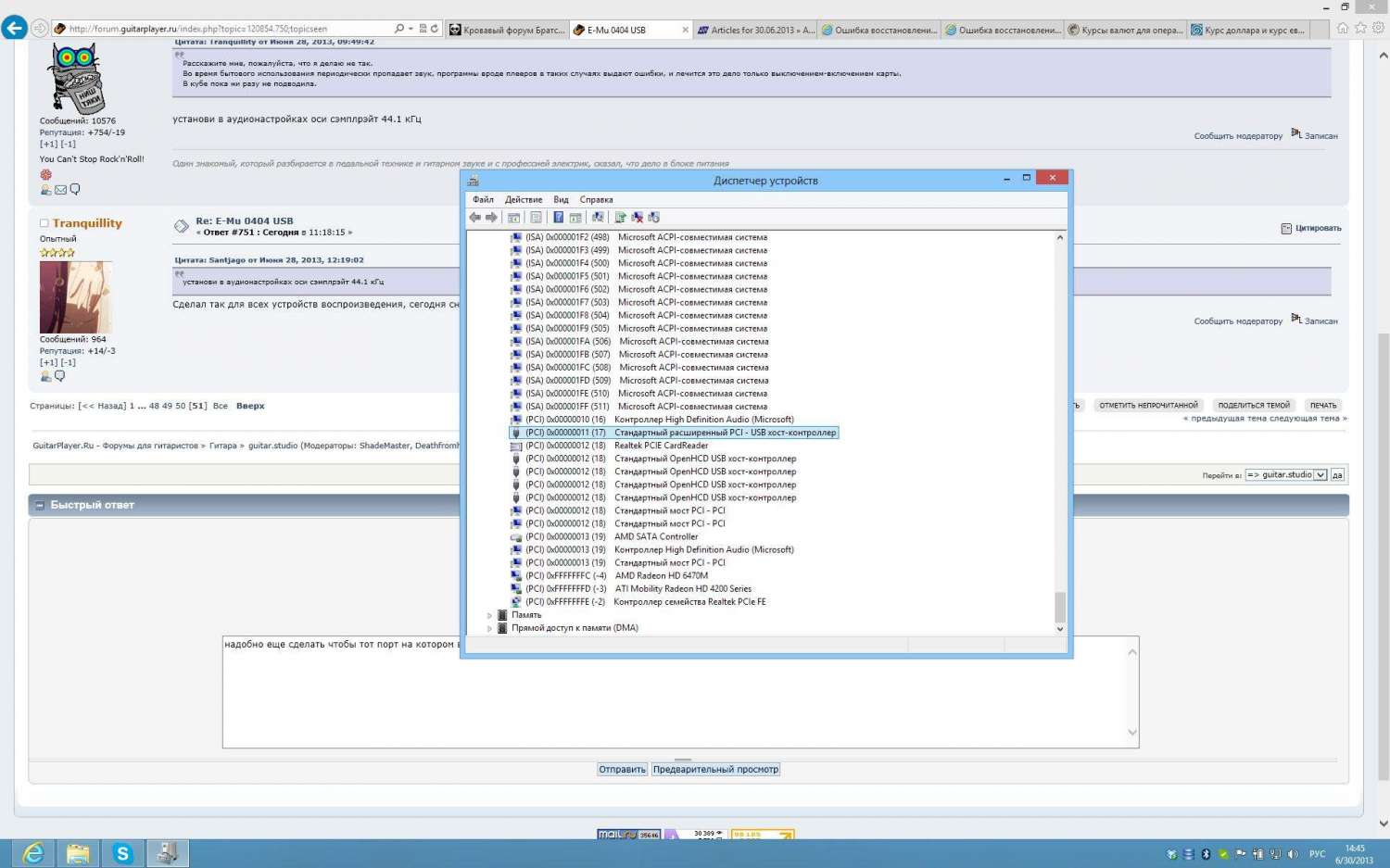
Task: Click the update driver software toolbar icon
Action: (x=620, y=218)
